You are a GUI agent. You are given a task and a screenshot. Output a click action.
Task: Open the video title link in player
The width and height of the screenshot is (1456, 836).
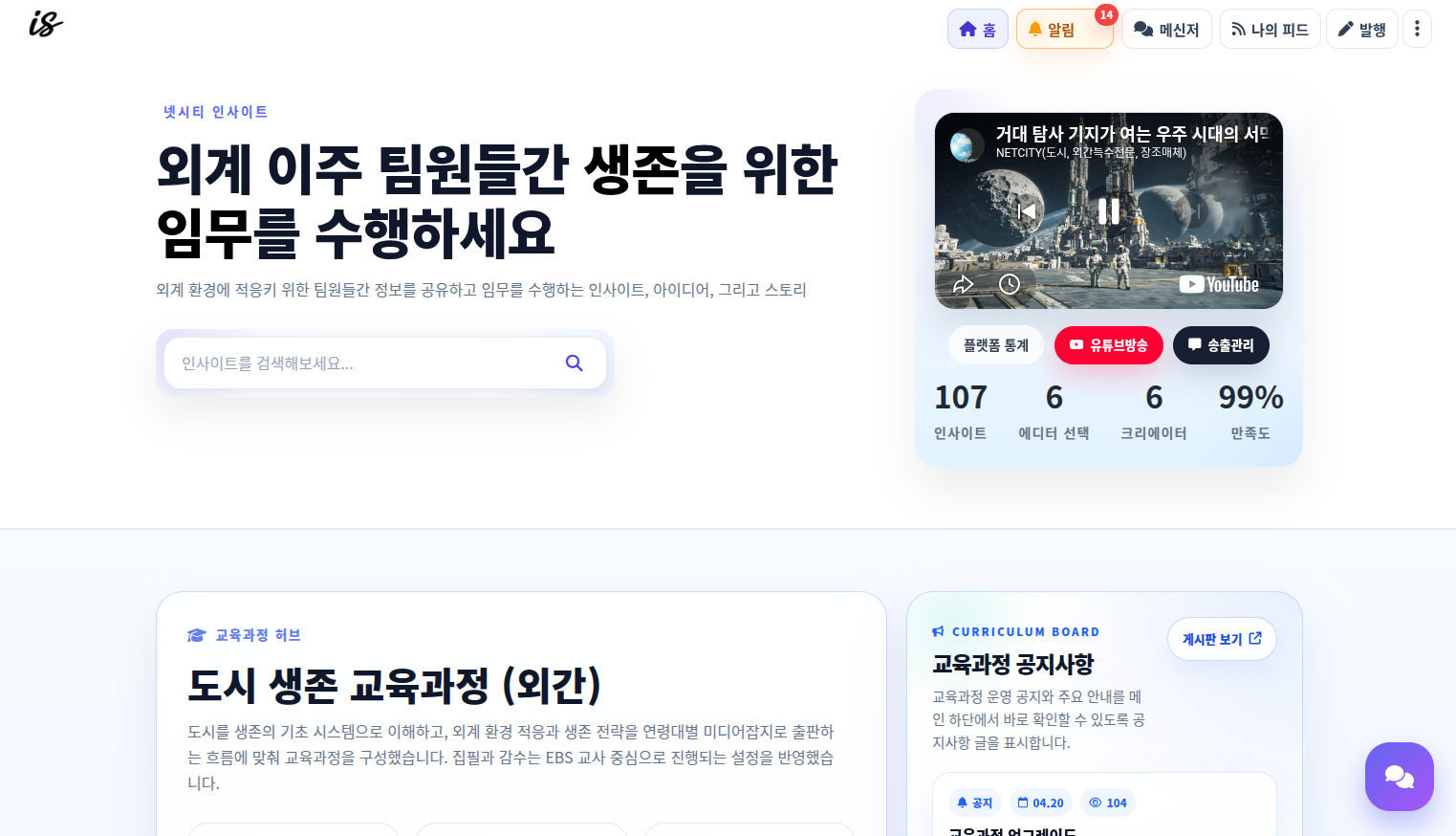pyautogui.click(x=1132, y=134)
